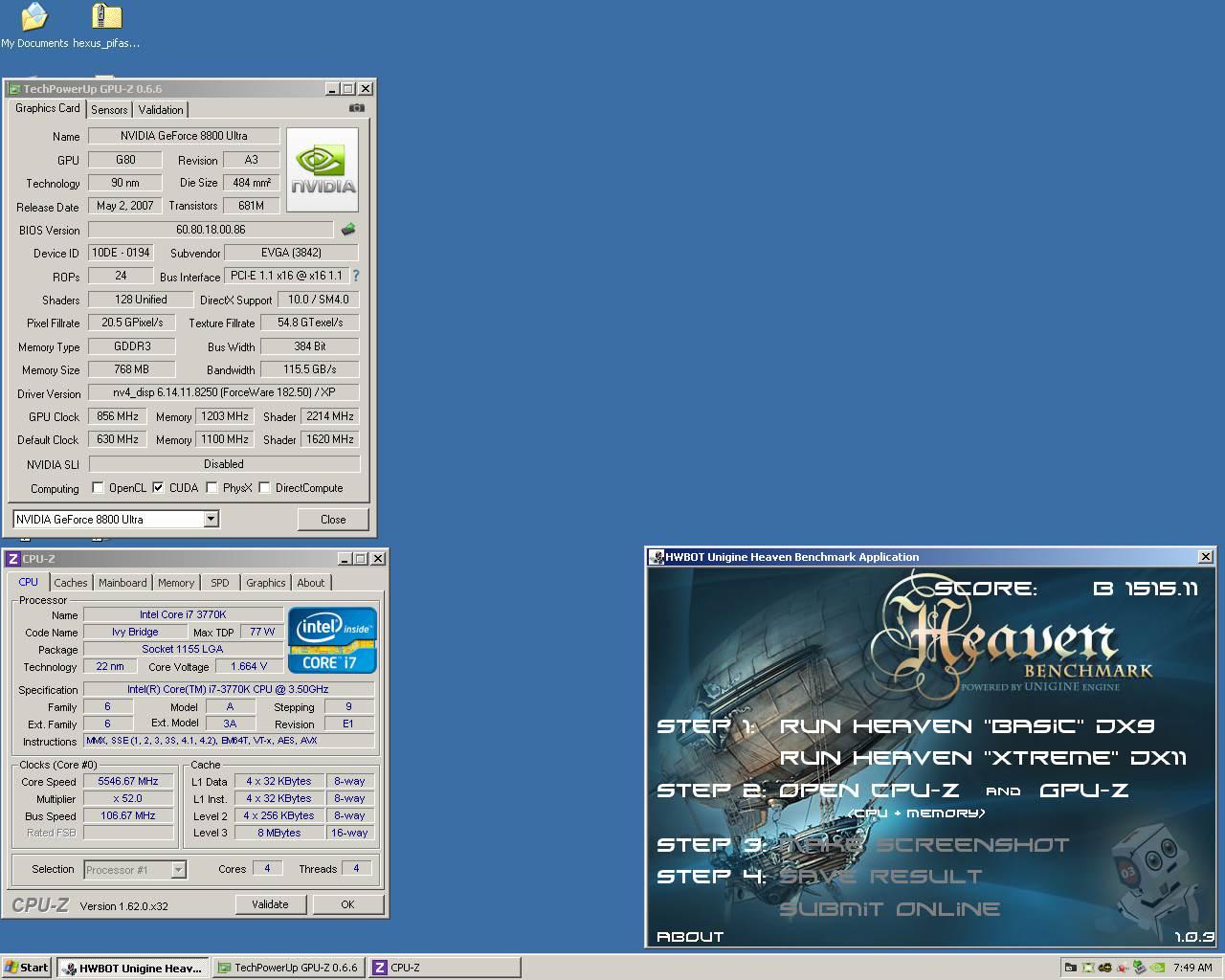Click Save Result in step 4
The width and height of the screenshot is (1225, 980).
click(x=880, y=877)
